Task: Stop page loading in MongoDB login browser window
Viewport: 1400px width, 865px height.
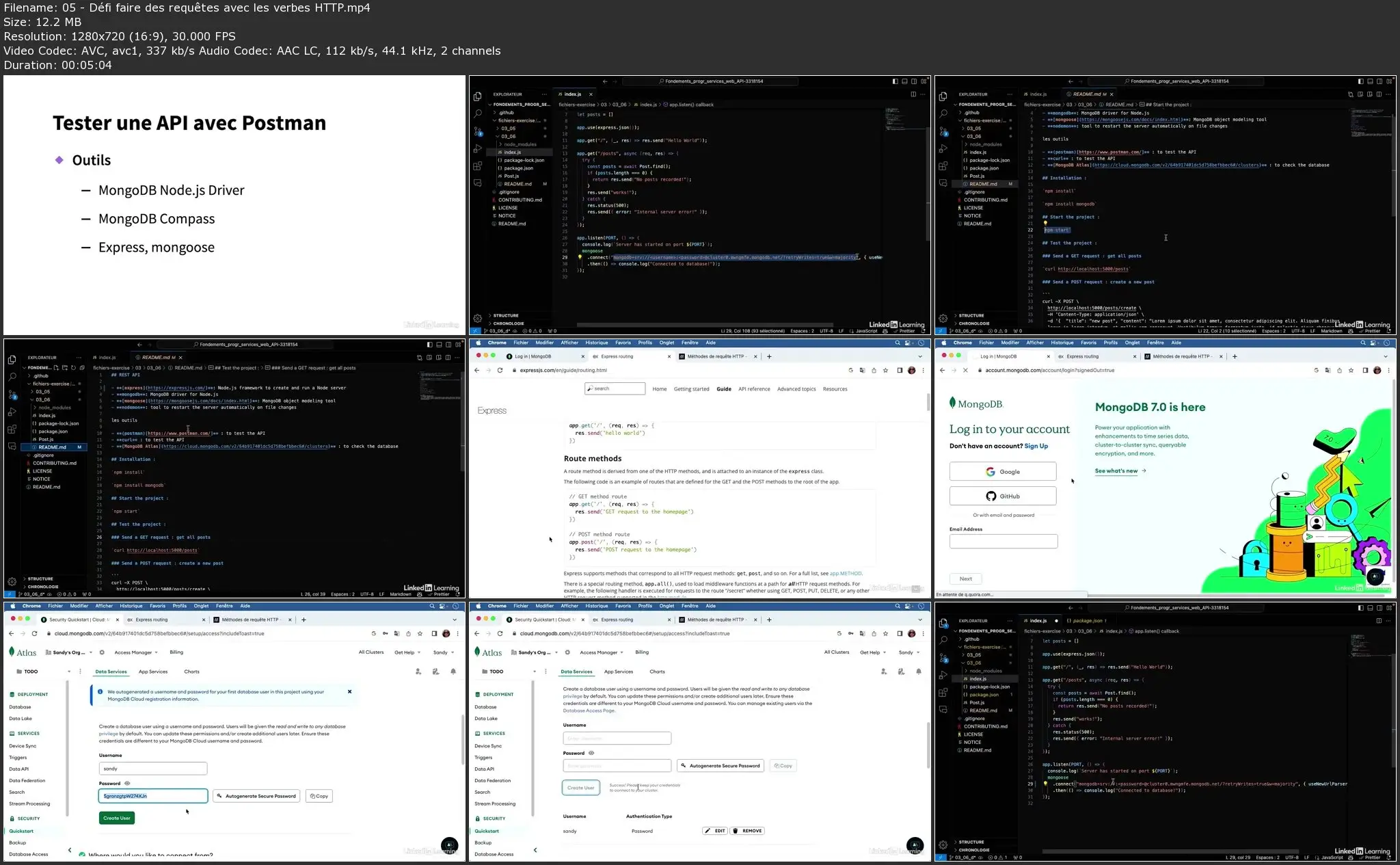Action: coord(965,370)
